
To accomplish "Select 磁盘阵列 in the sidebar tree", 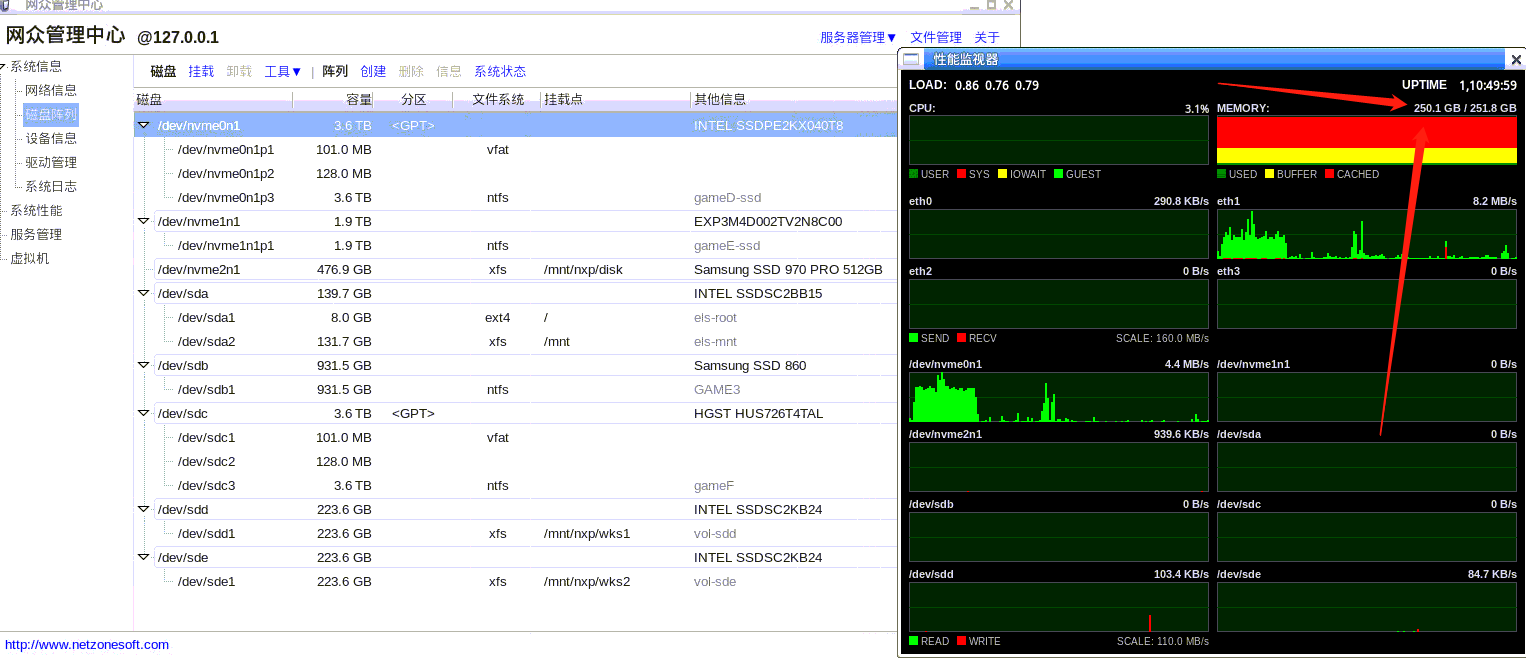I will coord(51,115).
